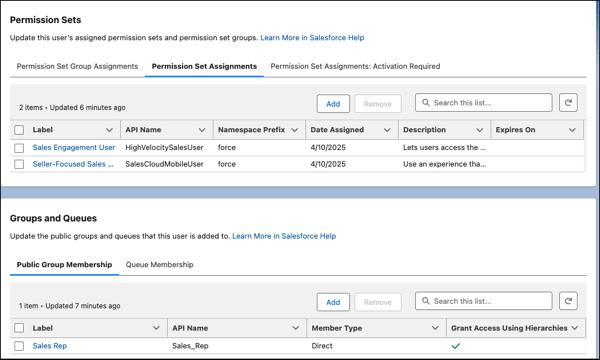Open Member Type column menu

tap(435, 328)
